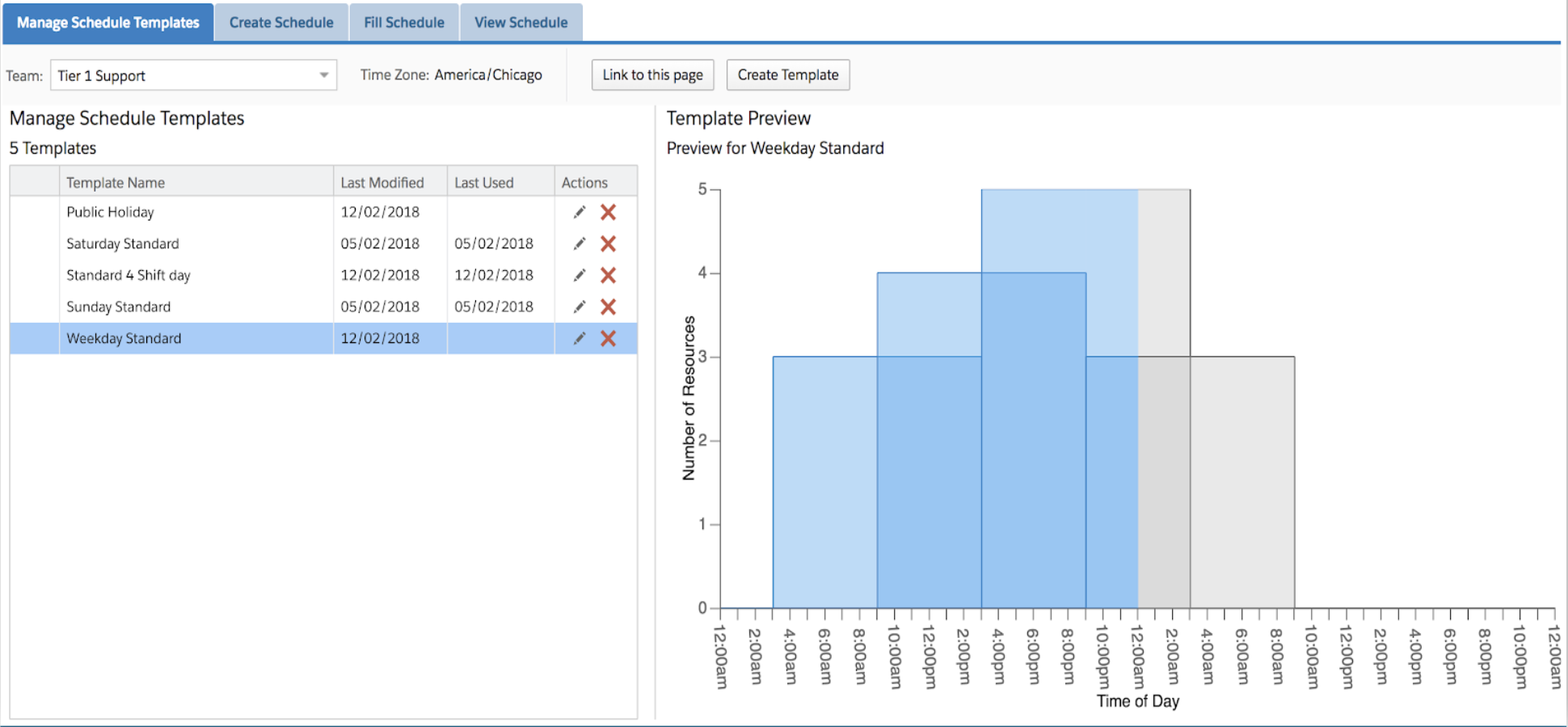Screen dimensions: 1568x727
Task: Sort by Template Name column header
Action: pos(116,183)
